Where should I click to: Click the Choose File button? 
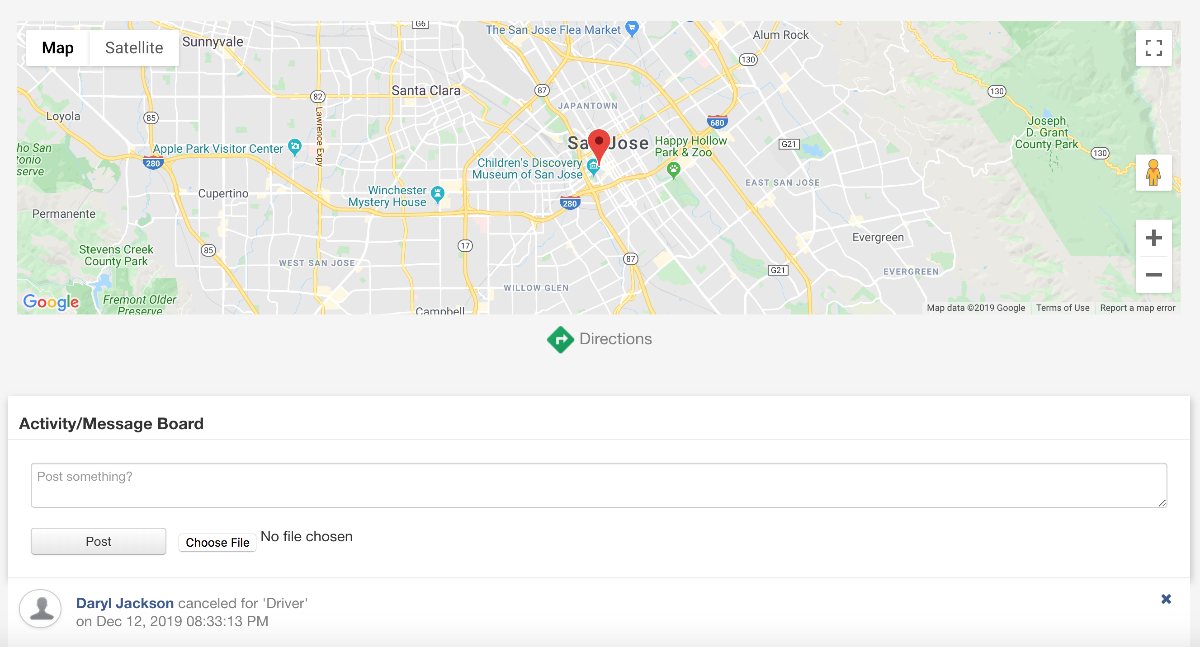(x=217, y=542)
